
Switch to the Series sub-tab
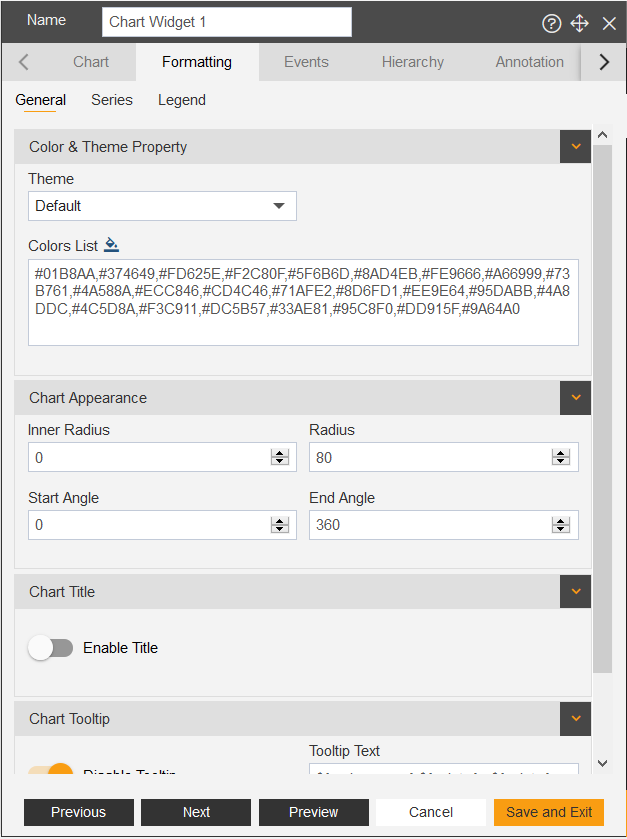pyautogui.click(x=112, y=100)
